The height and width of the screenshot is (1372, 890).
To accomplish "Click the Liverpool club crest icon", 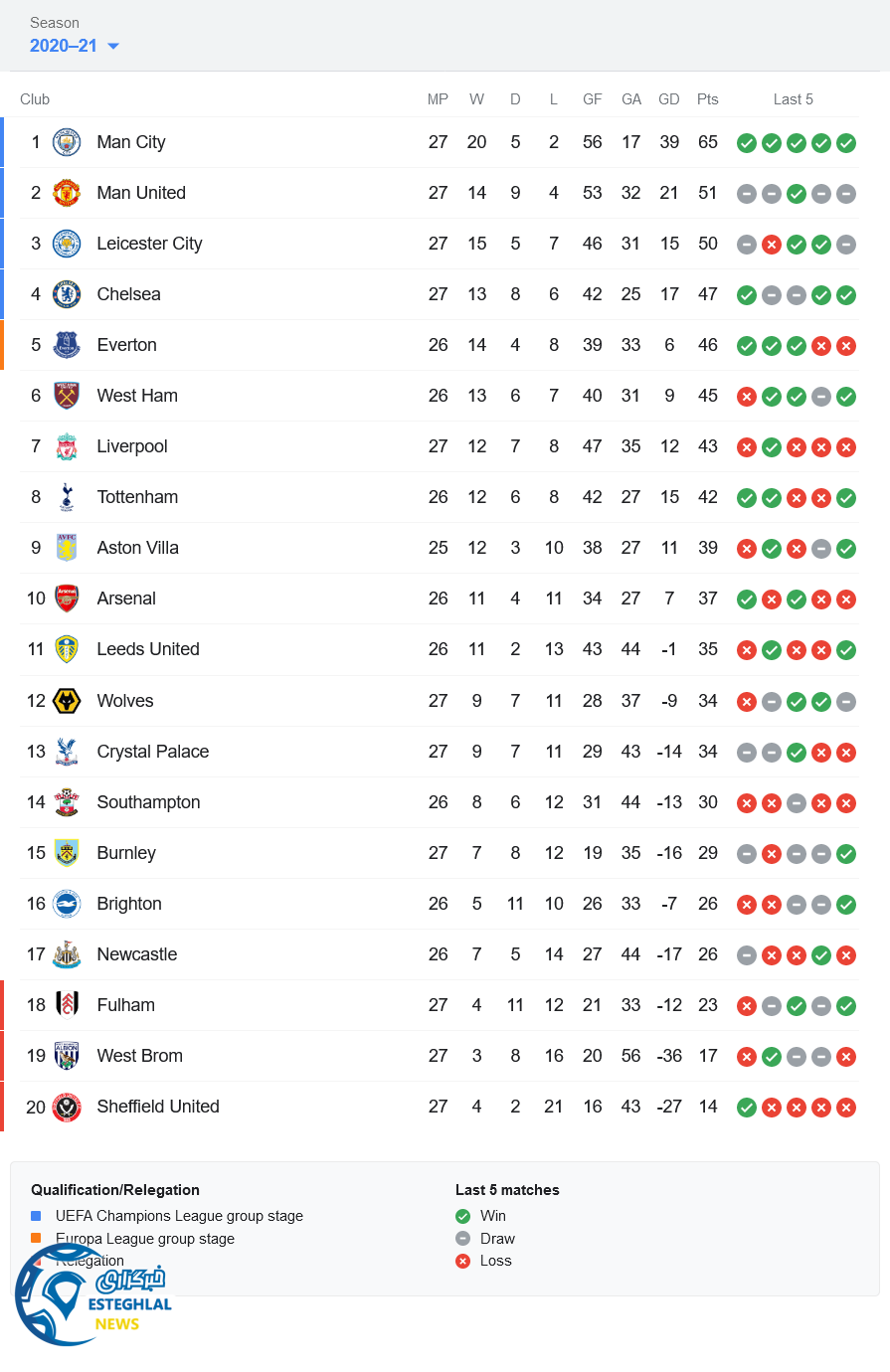I will 67,446.
